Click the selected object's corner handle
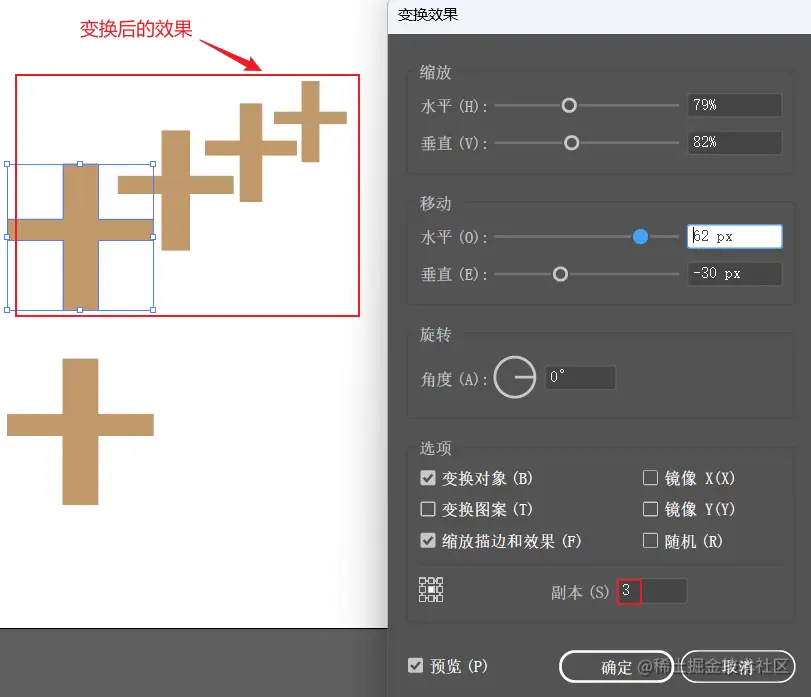 click(153, 165)
